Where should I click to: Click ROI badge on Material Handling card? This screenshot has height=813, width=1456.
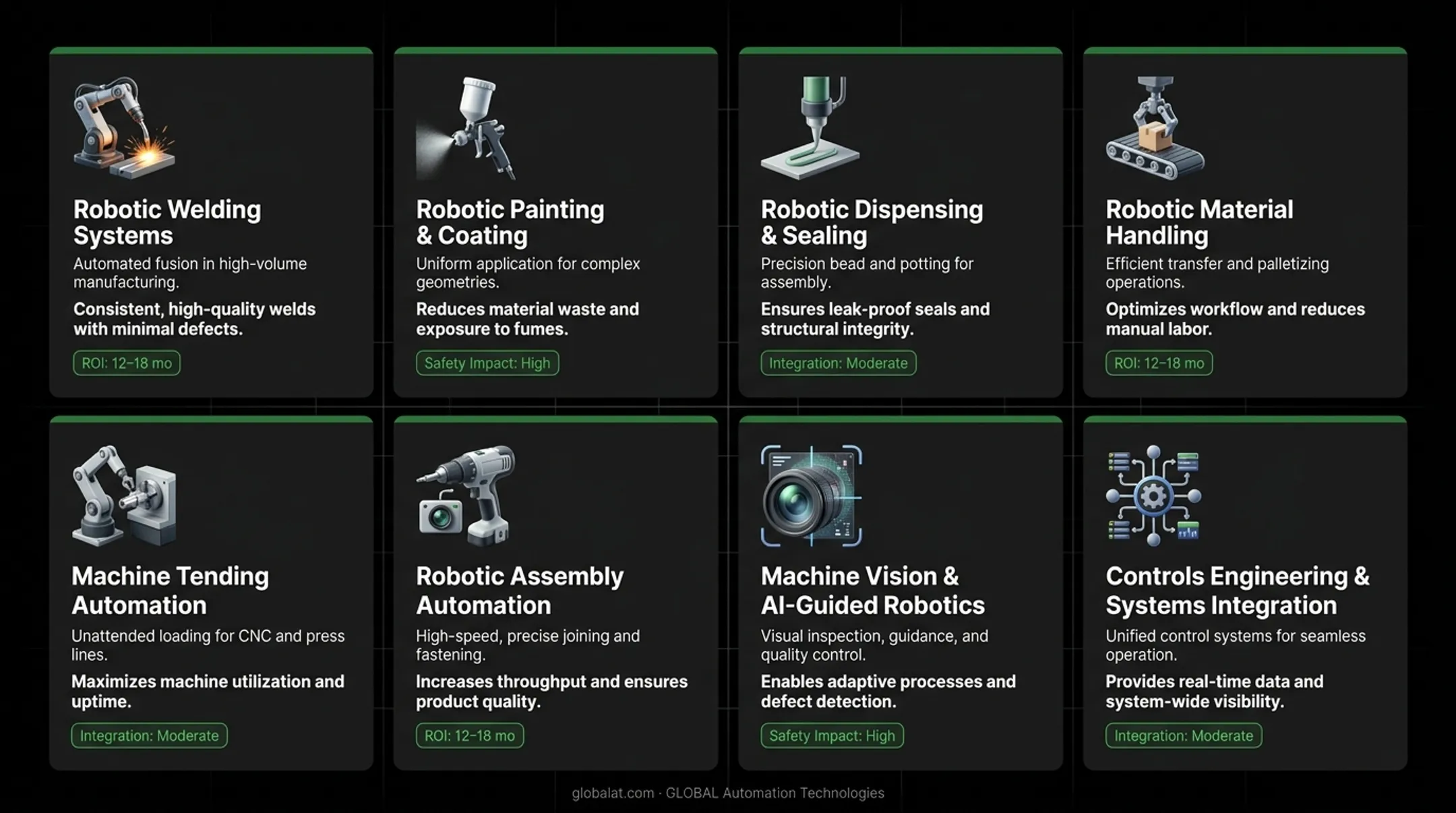click(1159, 363)
